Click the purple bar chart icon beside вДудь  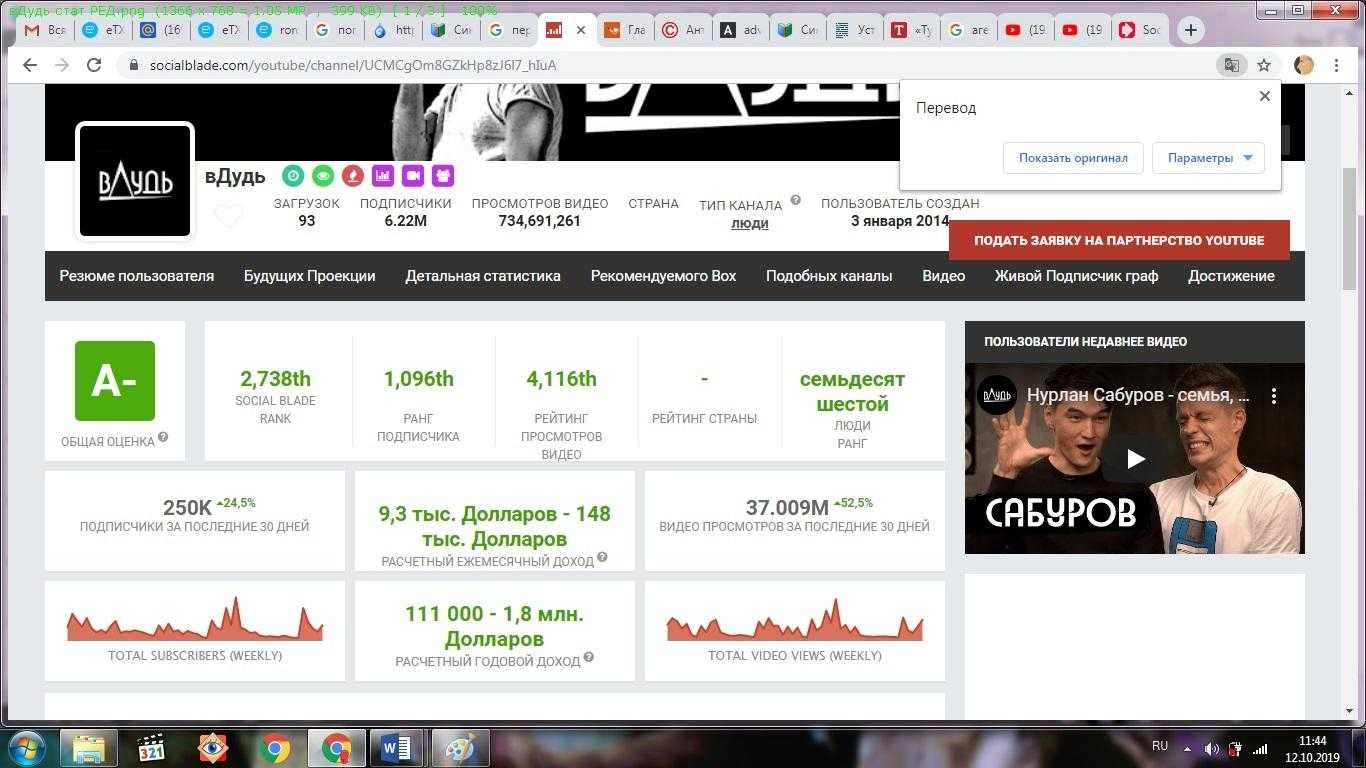382,176
